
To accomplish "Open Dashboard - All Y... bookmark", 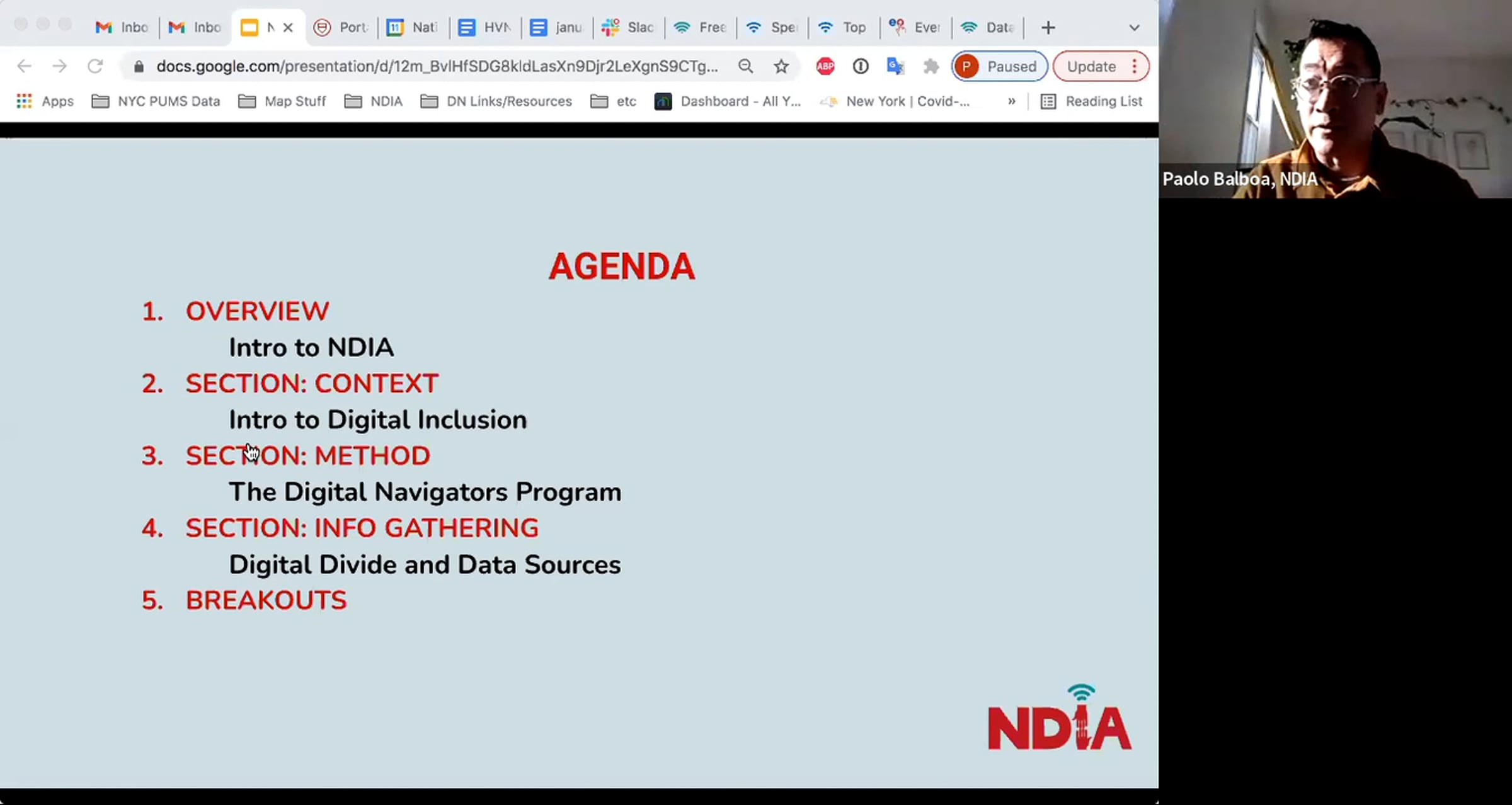I will (728, 101).
